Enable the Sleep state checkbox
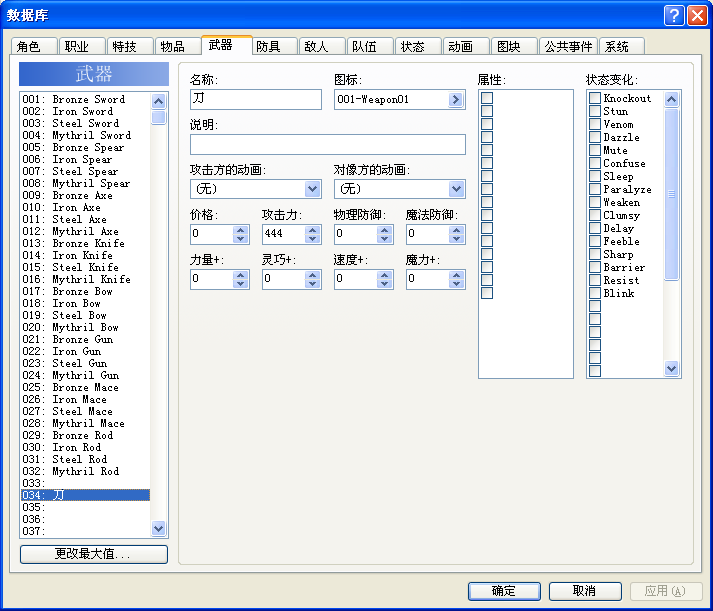This screenshot has height=611, width=713. (595, 176)
